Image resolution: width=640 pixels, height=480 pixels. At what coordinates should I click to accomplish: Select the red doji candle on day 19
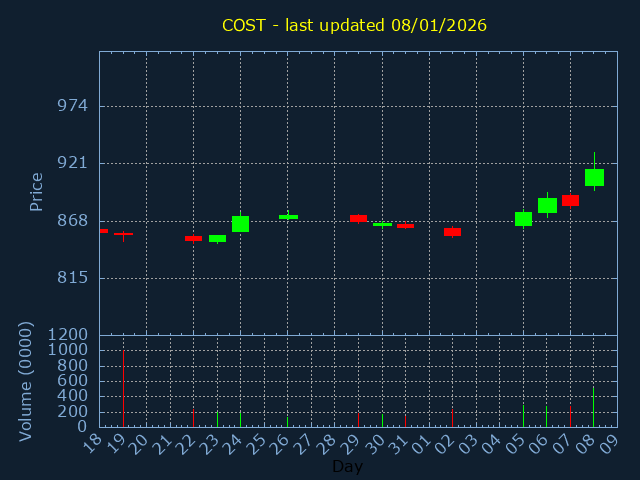coord(123,234)
